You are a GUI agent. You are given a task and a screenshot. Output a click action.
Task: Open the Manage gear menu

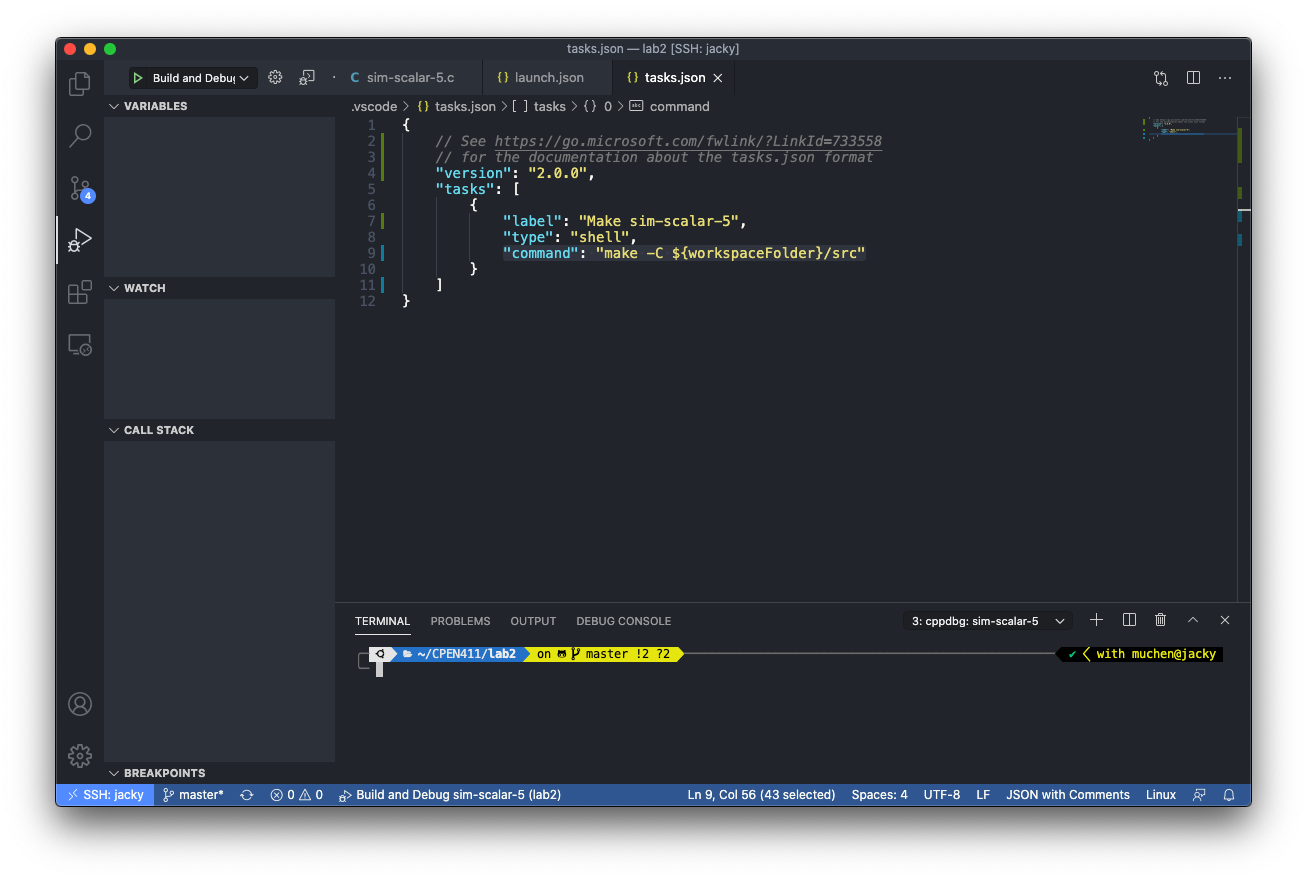(80, 756)
